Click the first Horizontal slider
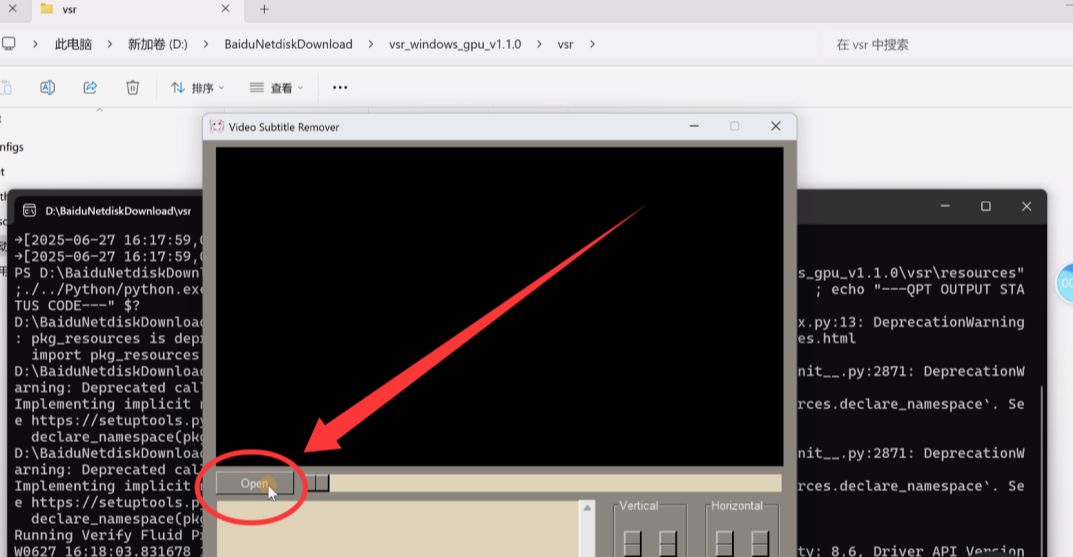Screen dimensions: 1073x557 pyautogui.click(x=724, y=543)
